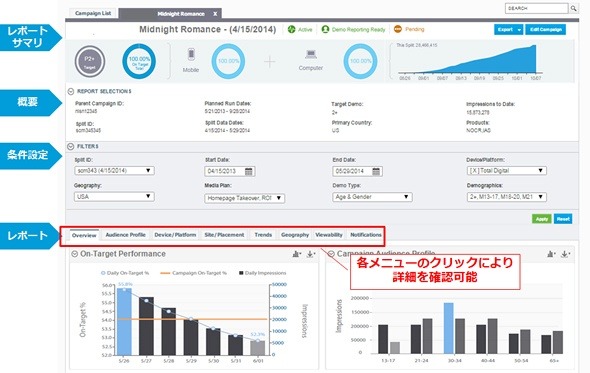
Task: Open chart type menu for On-Target Performance
Action: tap(297, 254)
